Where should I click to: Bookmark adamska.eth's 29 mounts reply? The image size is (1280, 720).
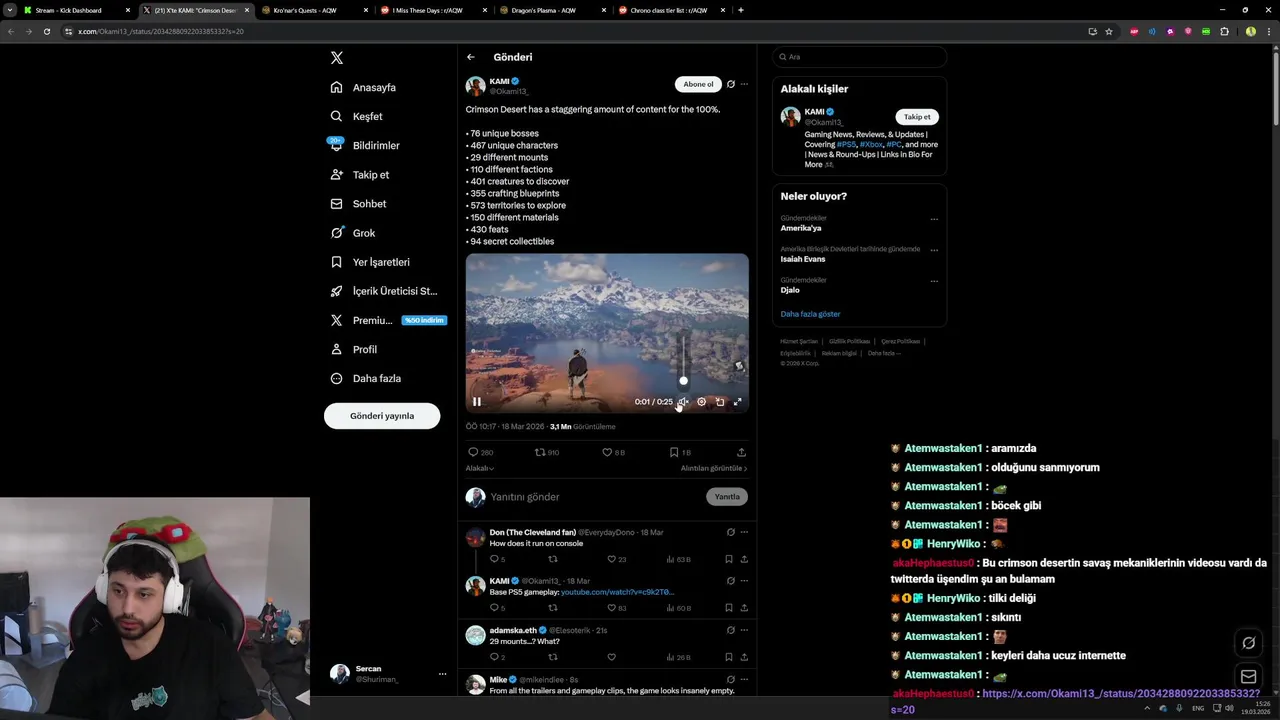729,657
